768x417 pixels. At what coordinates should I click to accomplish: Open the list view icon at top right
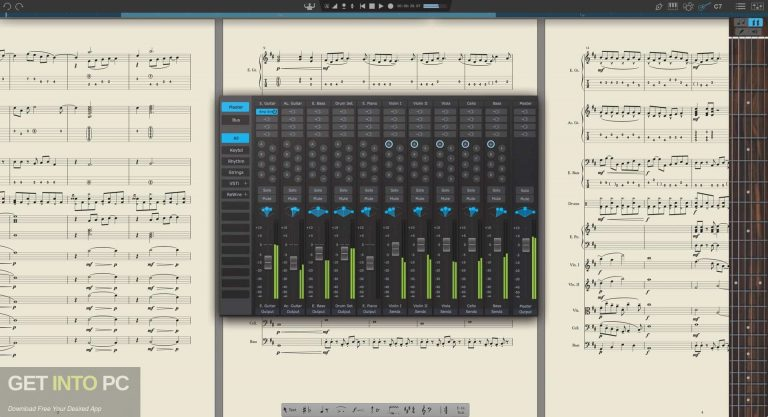point(741,6)
